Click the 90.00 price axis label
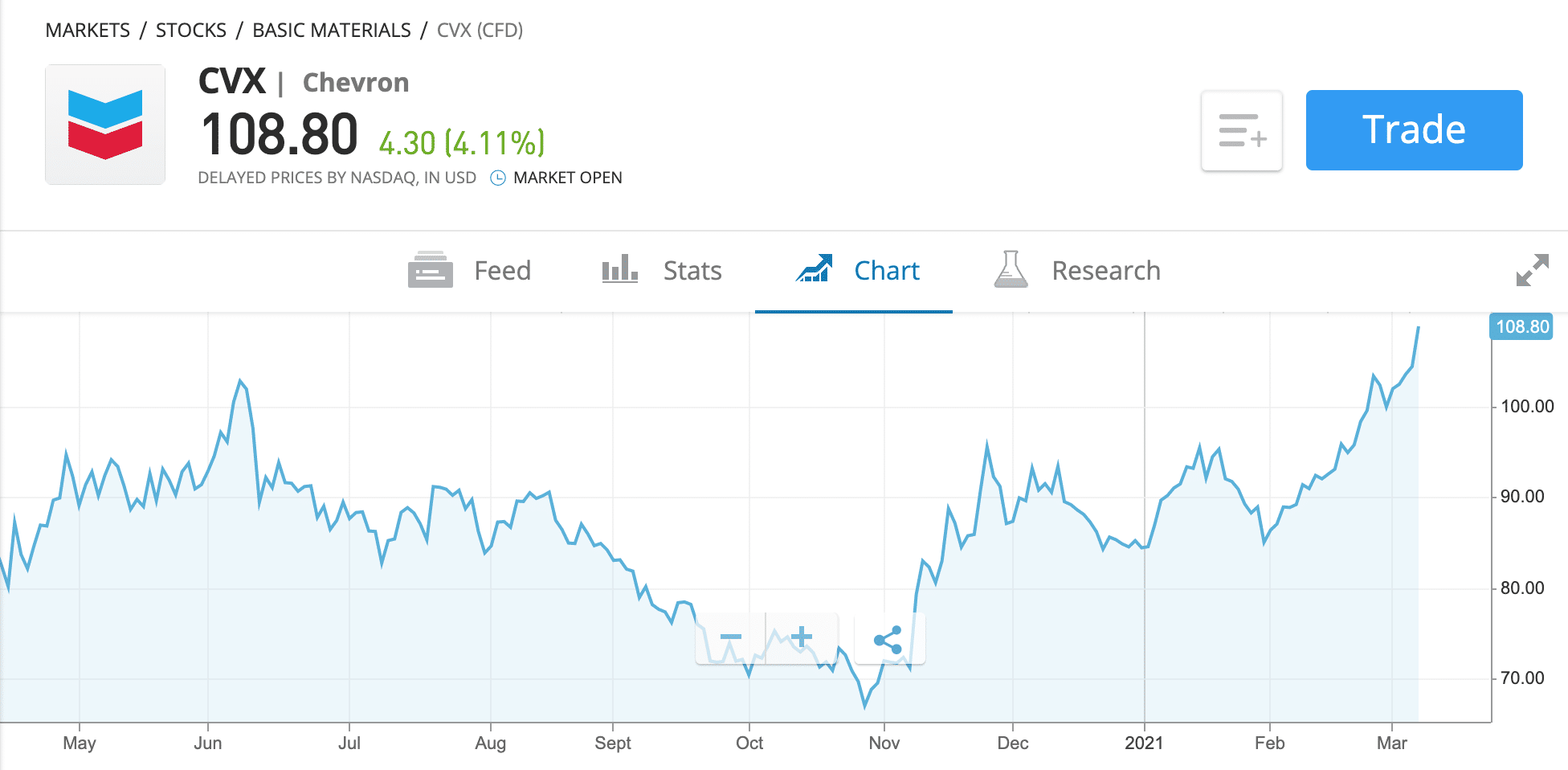The height and width of the screenshot is (770, 1568). 1522,497
